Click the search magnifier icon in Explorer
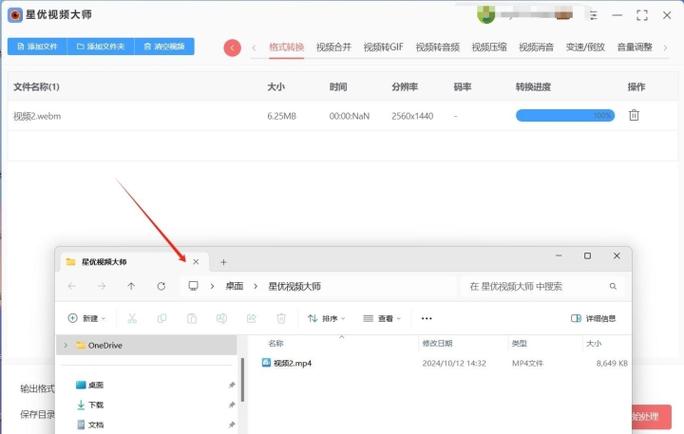 (613, 286)
